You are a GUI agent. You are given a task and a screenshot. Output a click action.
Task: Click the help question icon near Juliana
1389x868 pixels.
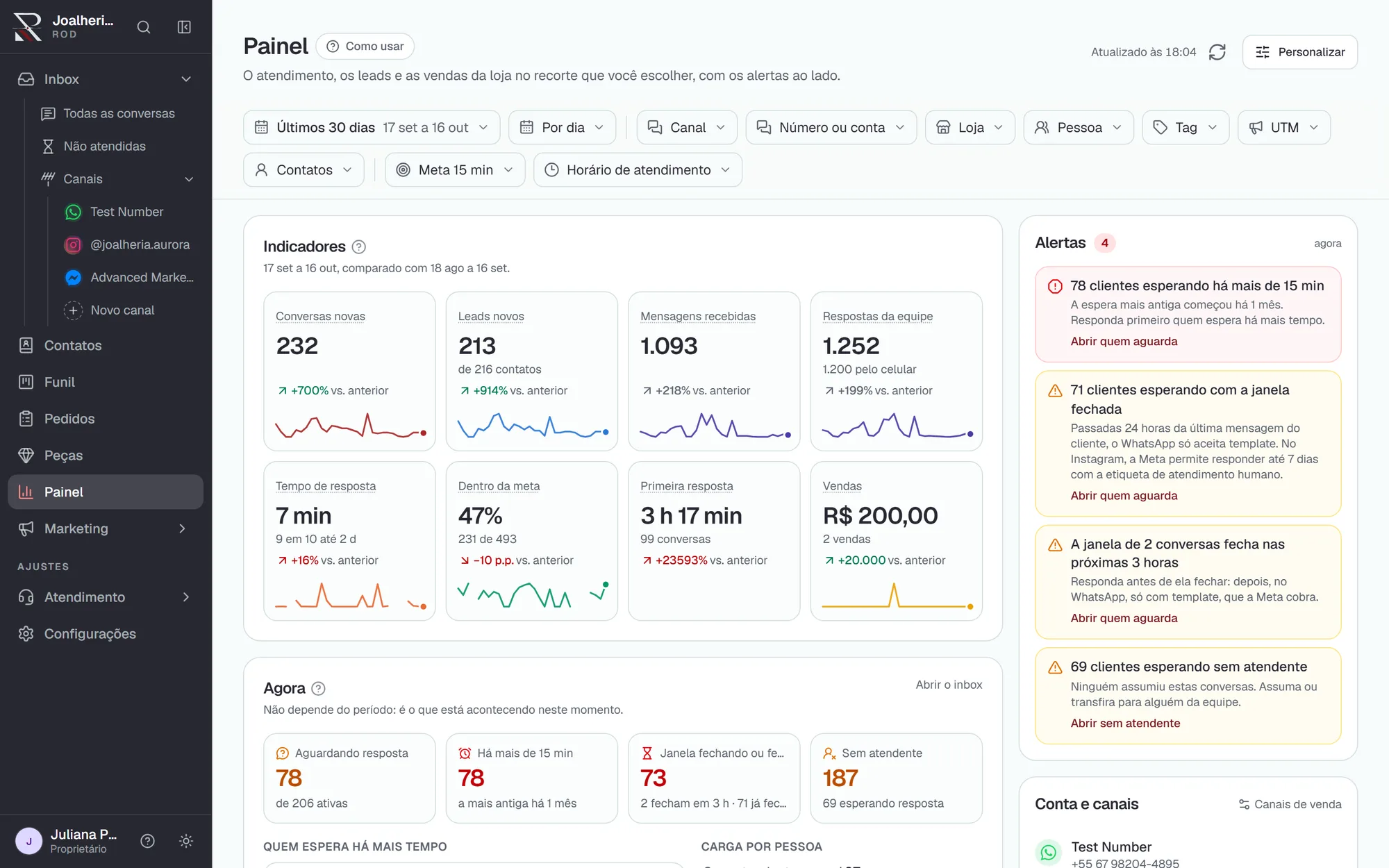point(147,841)
